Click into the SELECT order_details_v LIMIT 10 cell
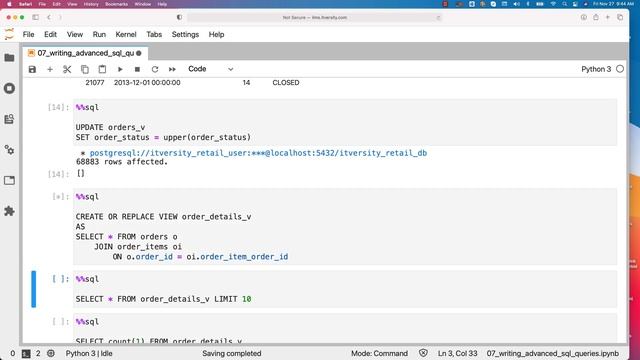The width and height of the screenshot is (640, 360). (345, 289)
